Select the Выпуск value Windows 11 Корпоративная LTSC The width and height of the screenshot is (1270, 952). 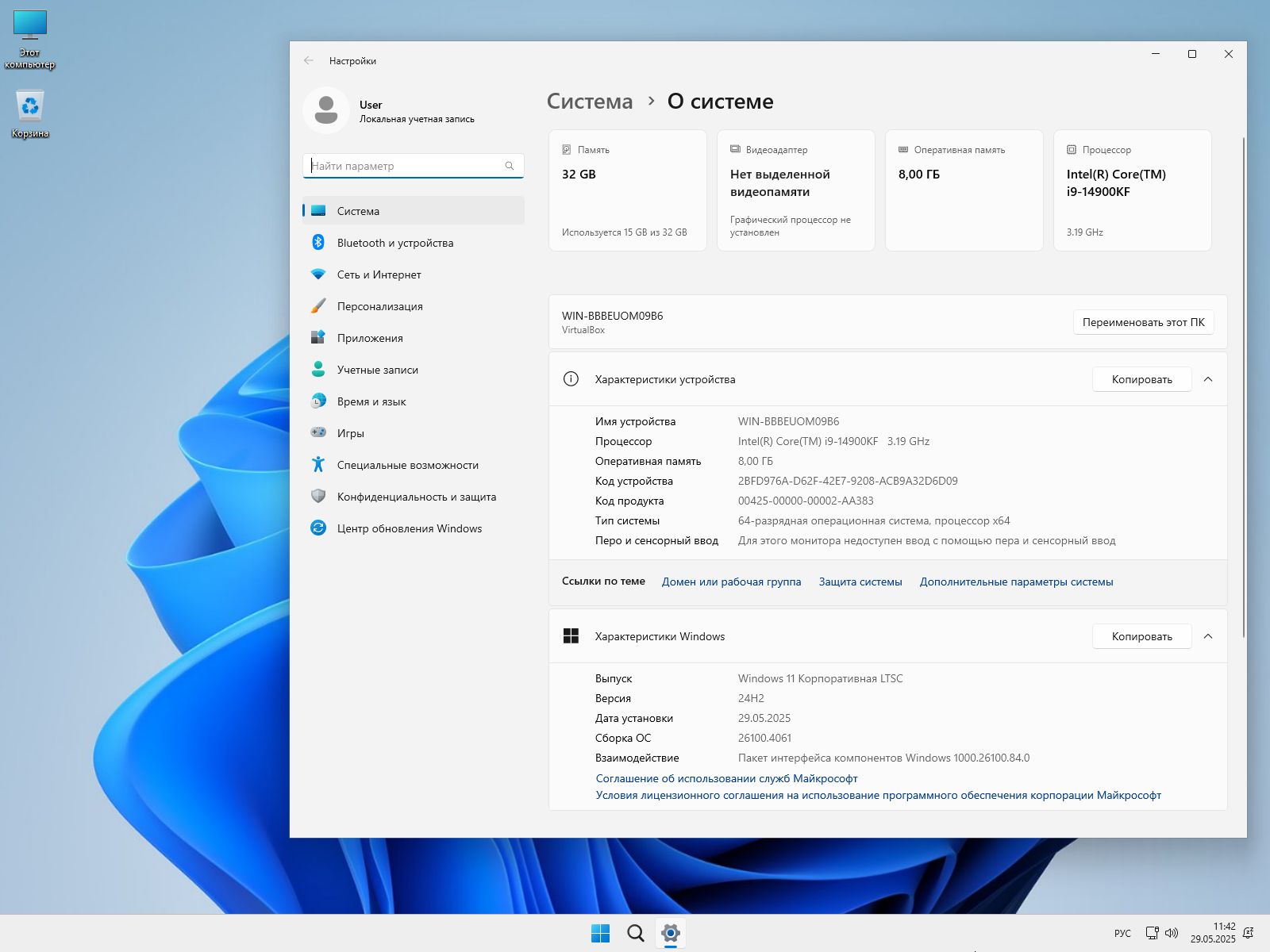821,678
